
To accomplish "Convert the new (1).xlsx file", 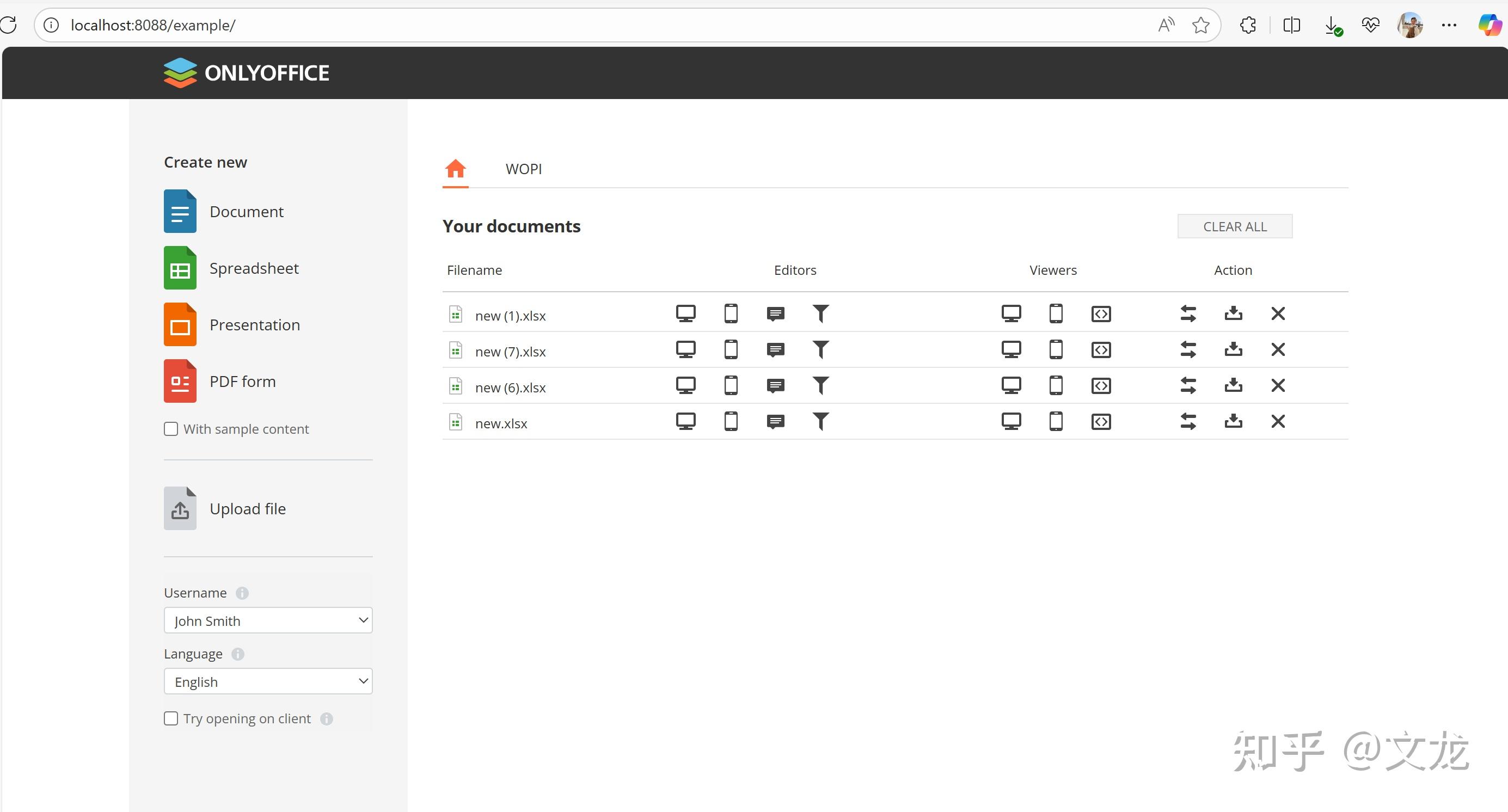I will pos(1188,313).
